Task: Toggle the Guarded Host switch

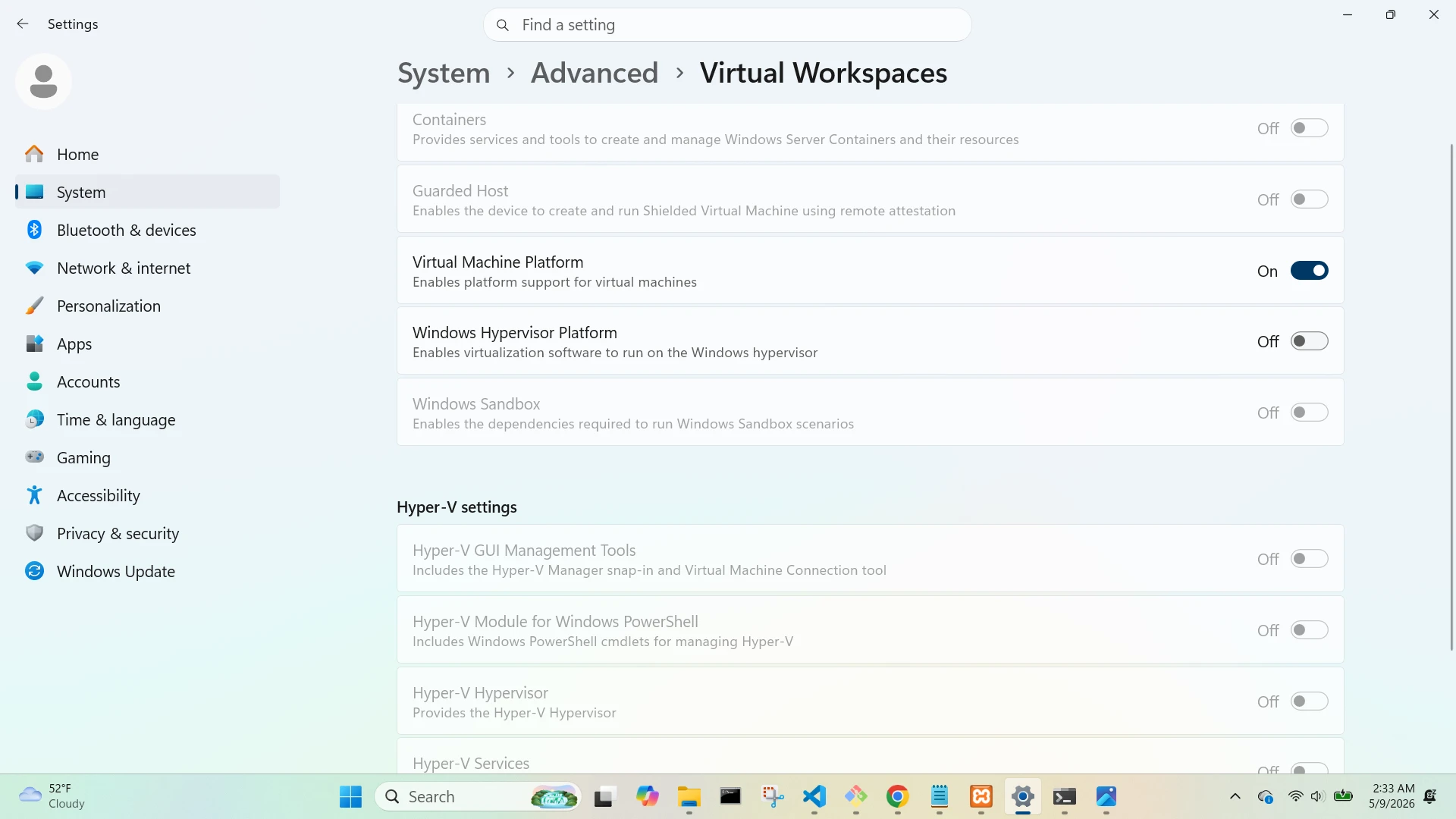Action: coord(1310,199)
